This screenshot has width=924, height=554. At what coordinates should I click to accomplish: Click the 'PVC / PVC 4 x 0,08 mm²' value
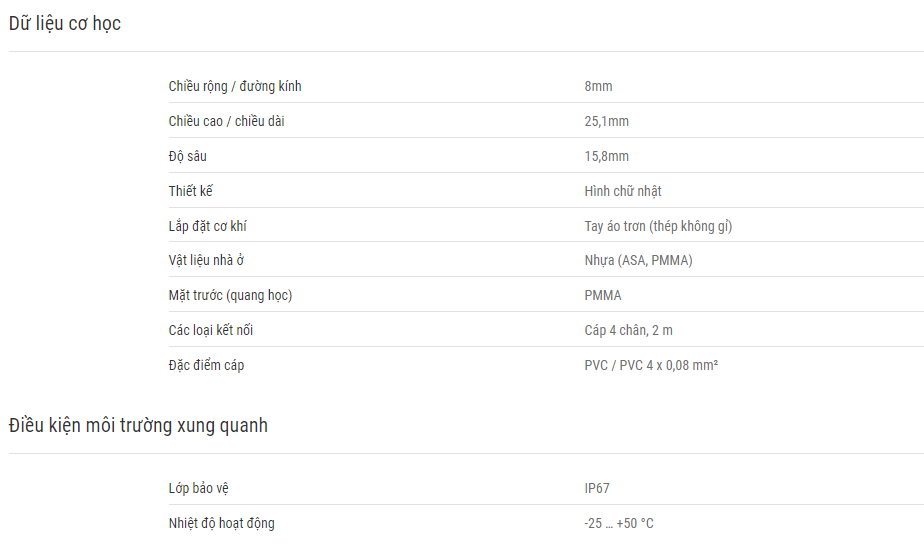coord(651,365)
